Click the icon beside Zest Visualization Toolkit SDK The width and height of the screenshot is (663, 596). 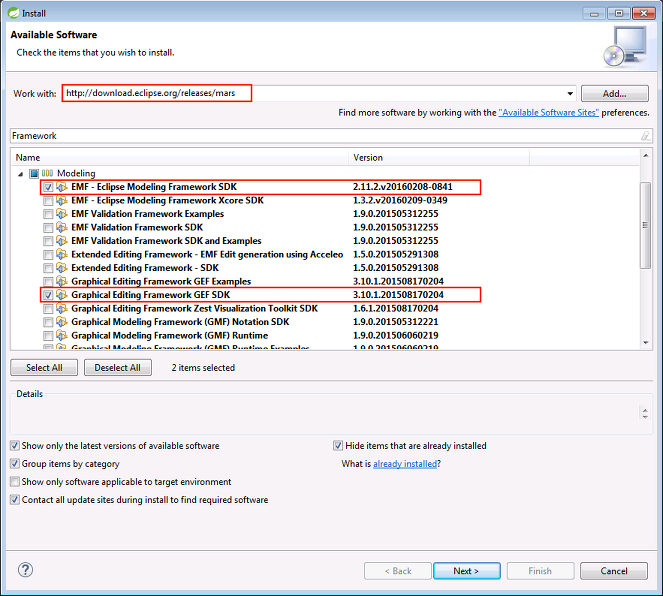point(62,309)
